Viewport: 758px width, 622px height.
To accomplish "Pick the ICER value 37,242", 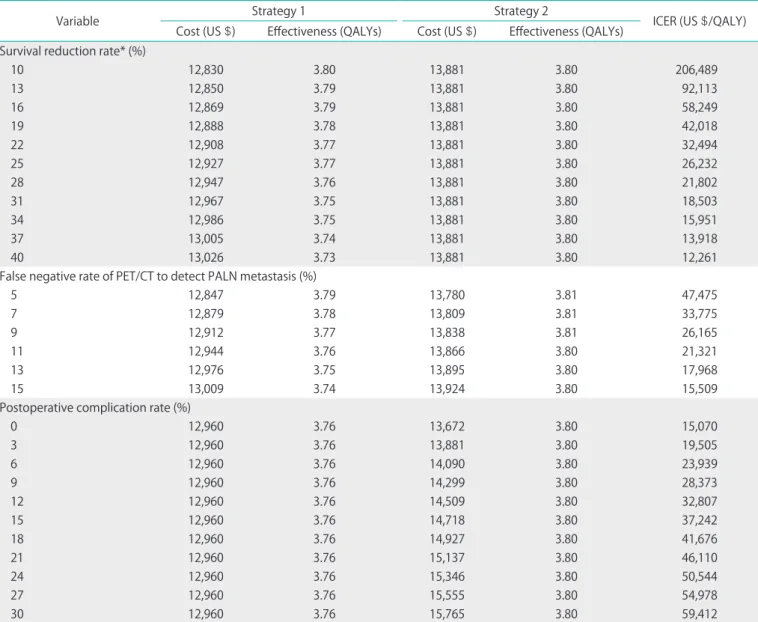I will tap(700, 521).
